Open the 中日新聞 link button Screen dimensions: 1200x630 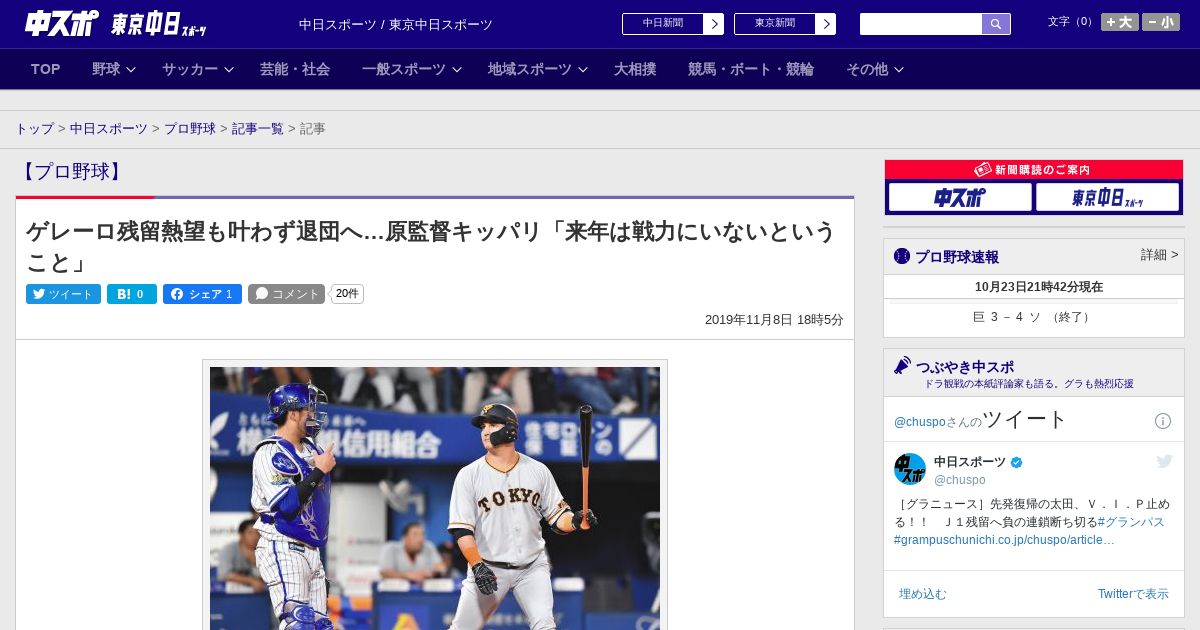(663, 24)
